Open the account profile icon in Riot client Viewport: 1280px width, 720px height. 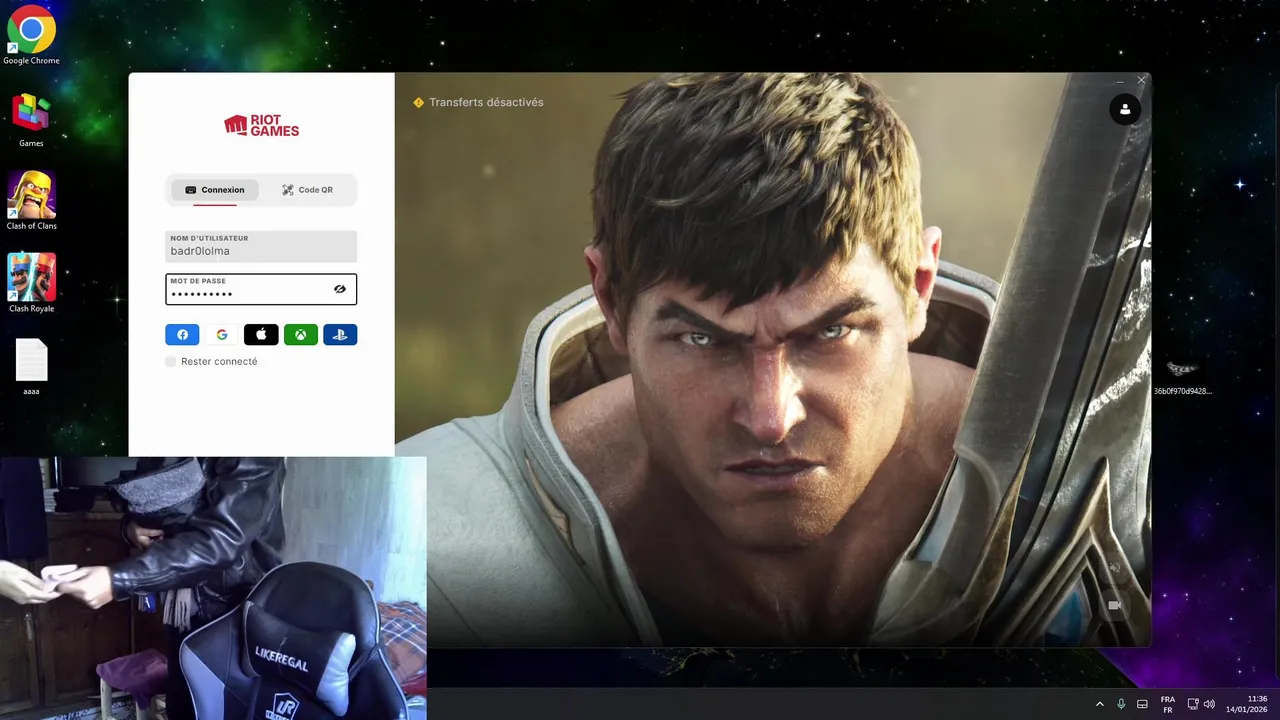(1125, 110)
